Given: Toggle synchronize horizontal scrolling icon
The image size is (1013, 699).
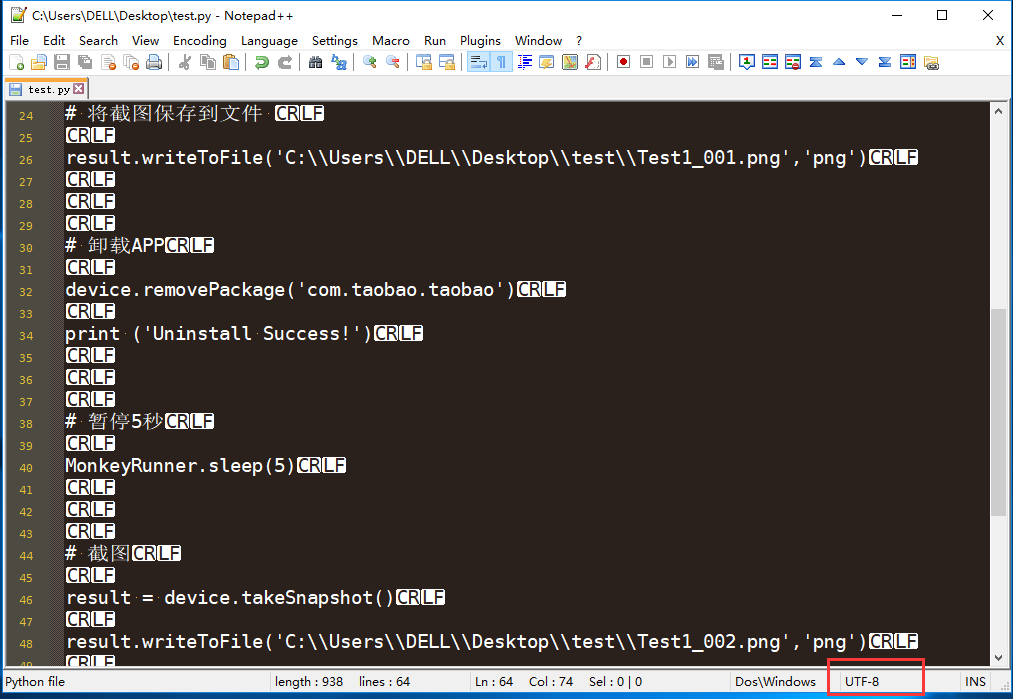Looking at the screenshot, I should click(447, 63).
